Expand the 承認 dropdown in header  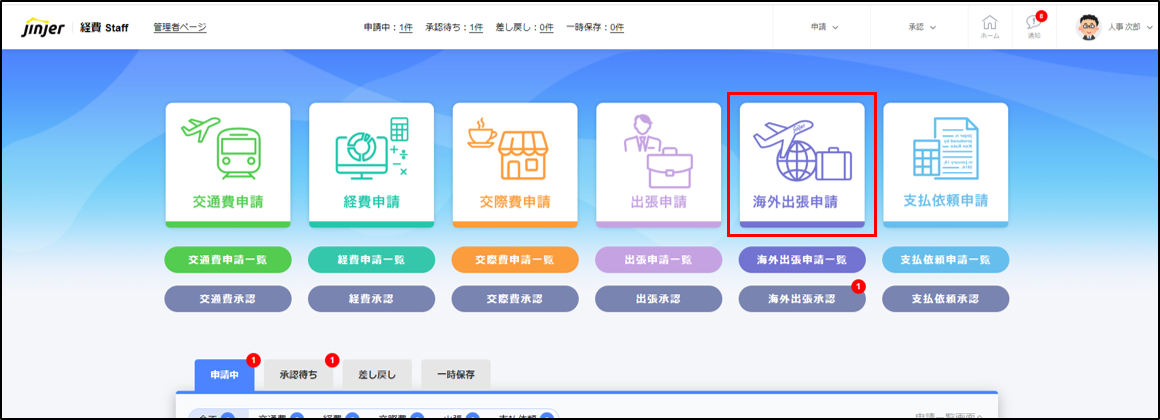[x=922, y=27]
